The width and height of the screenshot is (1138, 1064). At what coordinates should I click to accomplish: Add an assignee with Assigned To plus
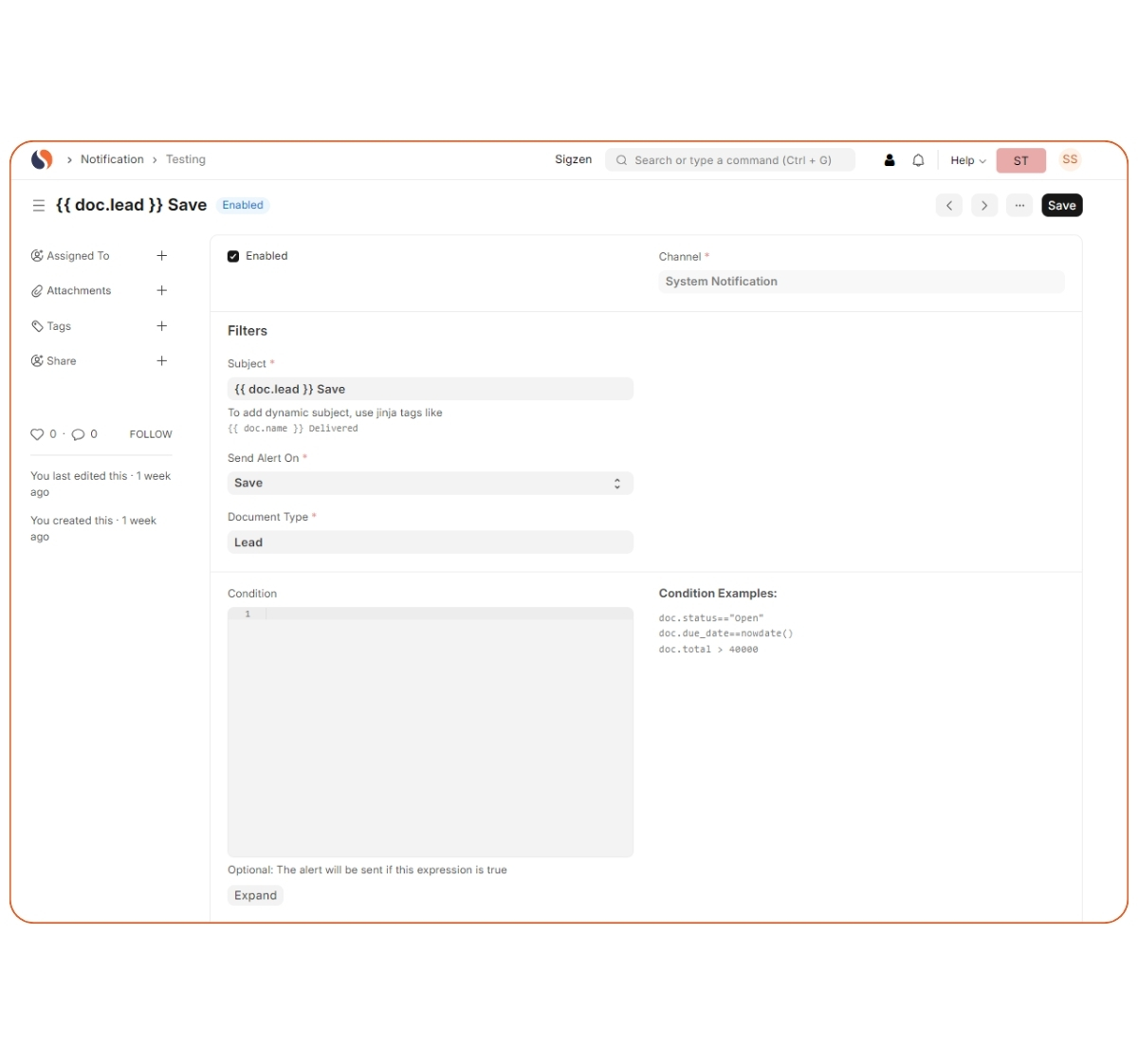click(x=162, y=256)
